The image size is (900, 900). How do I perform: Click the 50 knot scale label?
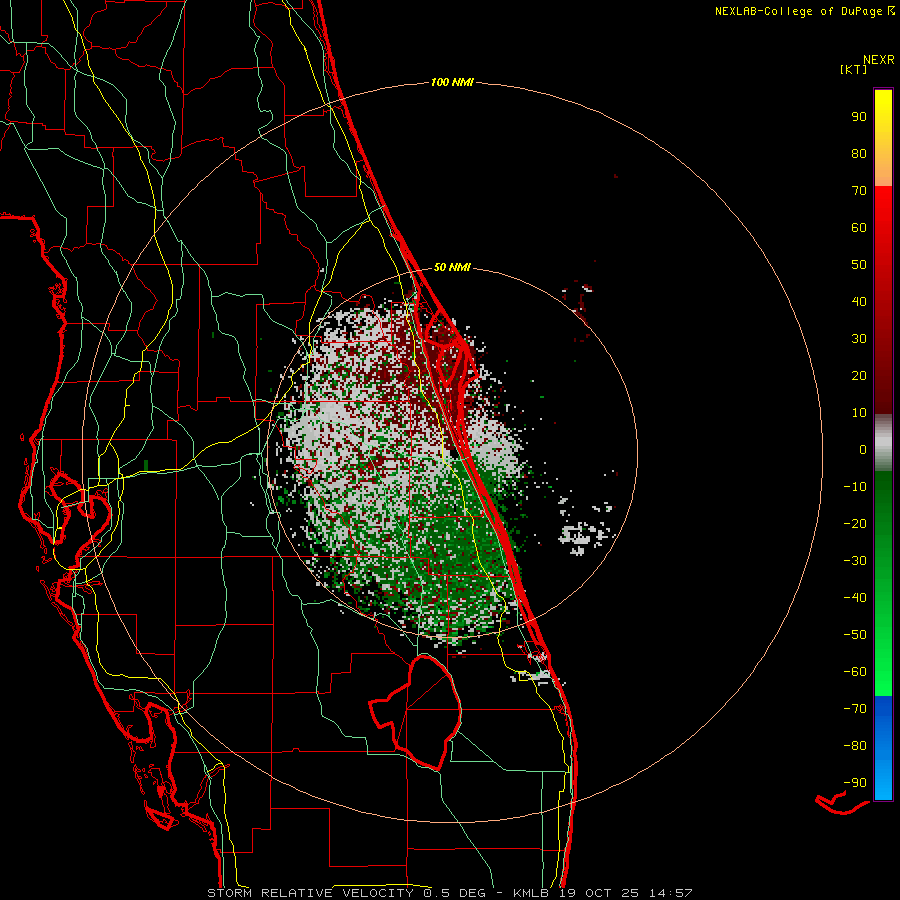pos(859,265)
